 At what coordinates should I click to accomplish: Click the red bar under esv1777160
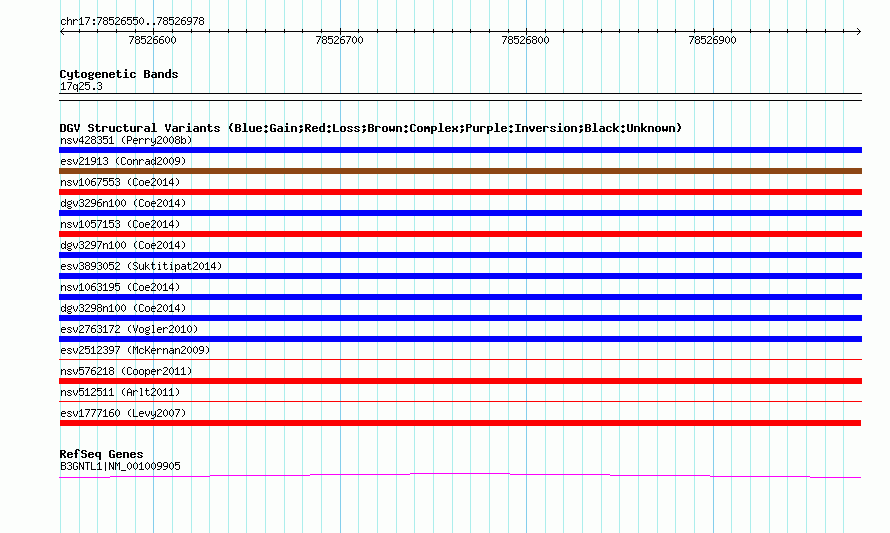[x=460, y=423]
